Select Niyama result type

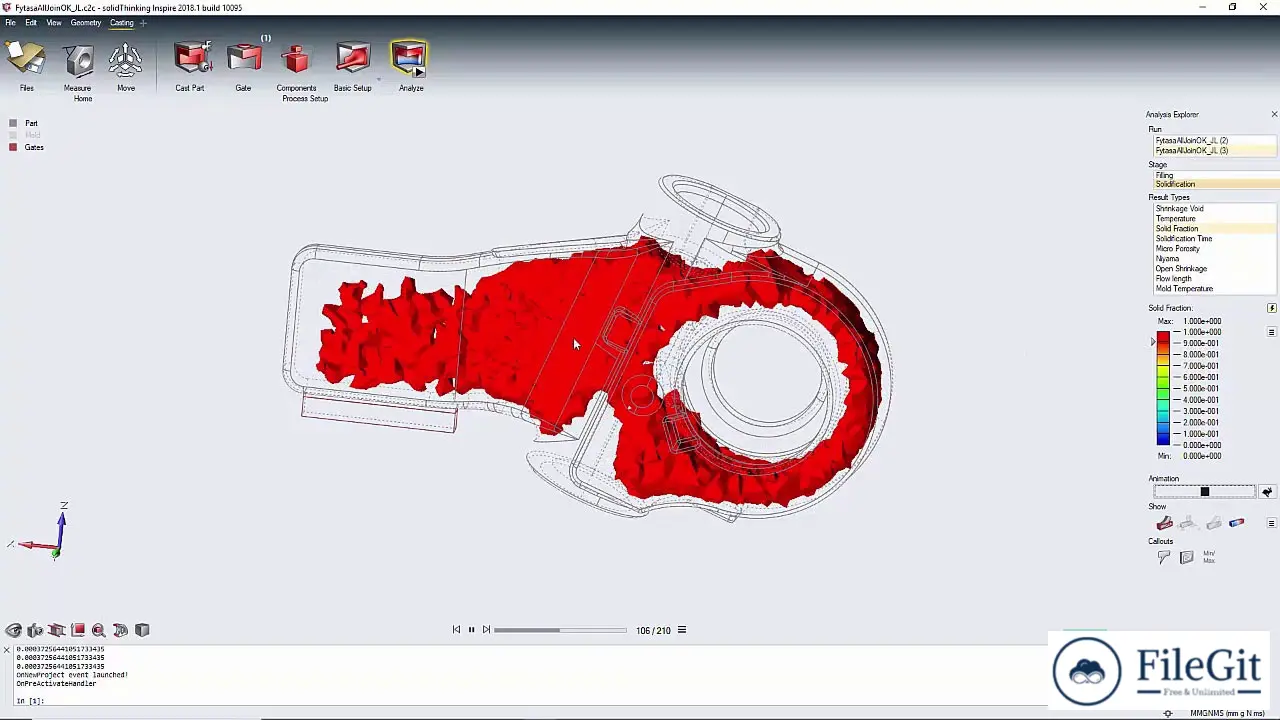1213,259
